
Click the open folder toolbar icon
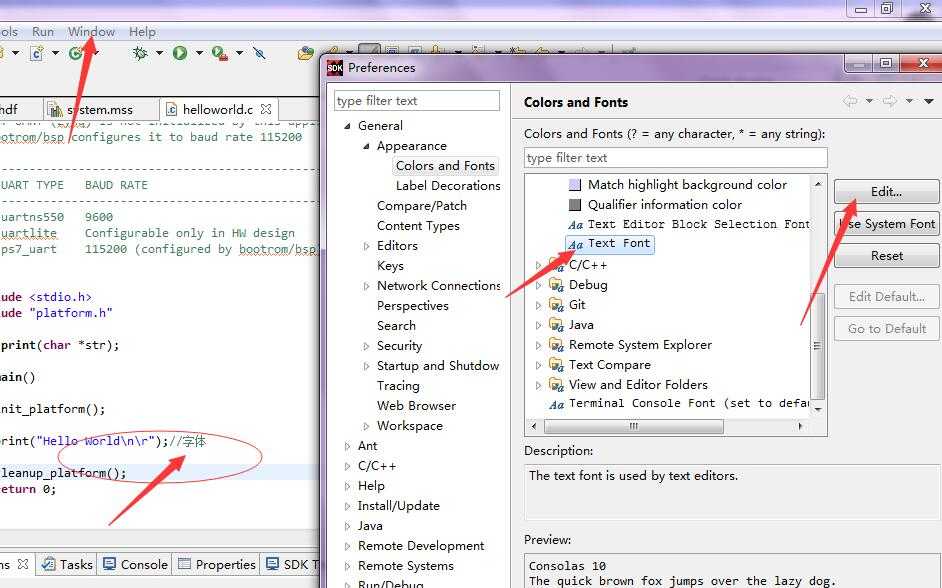click(306, 53)
